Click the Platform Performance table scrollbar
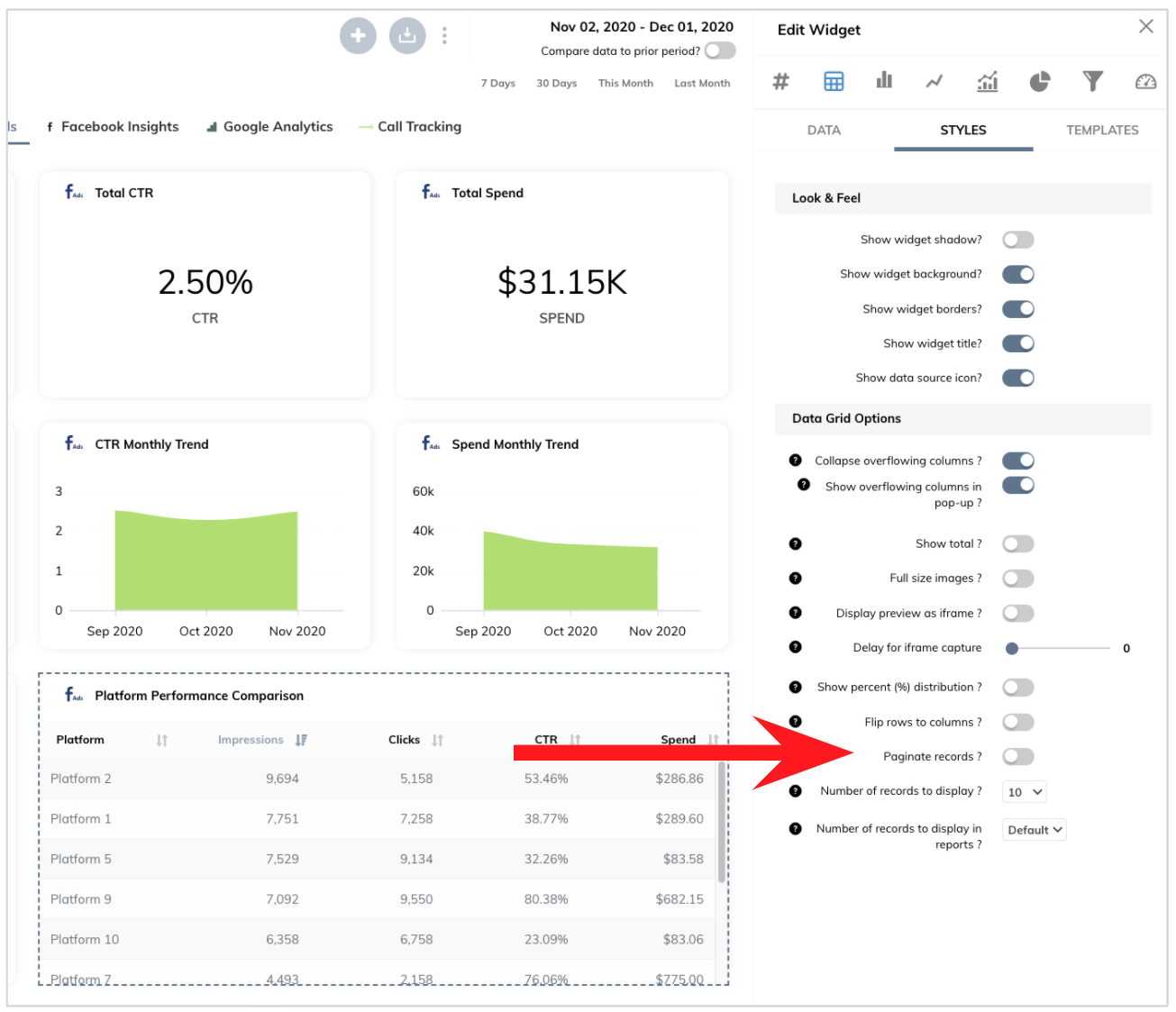1176x1012 pixels. pyautogui.click(x=722, y=822)
